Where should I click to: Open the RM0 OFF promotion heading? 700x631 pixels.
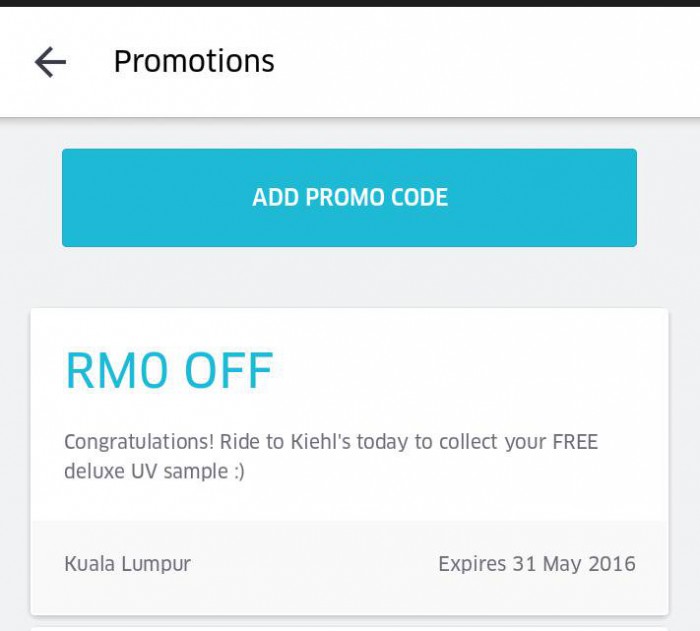(169, 371)
